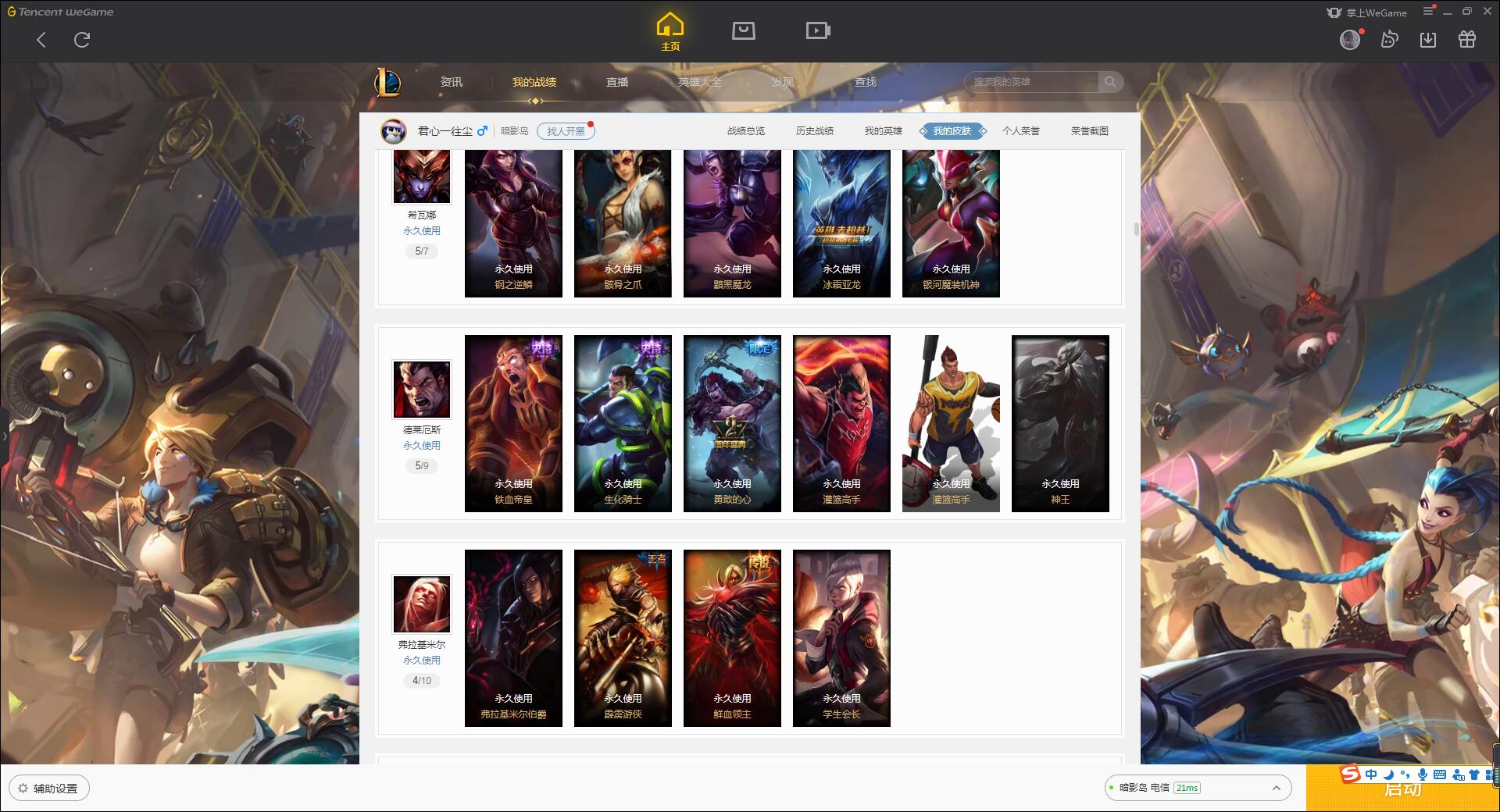1500x812 pixels.
Task: Click the 搜索我的英雄 search field
Action: (1033, 82)
